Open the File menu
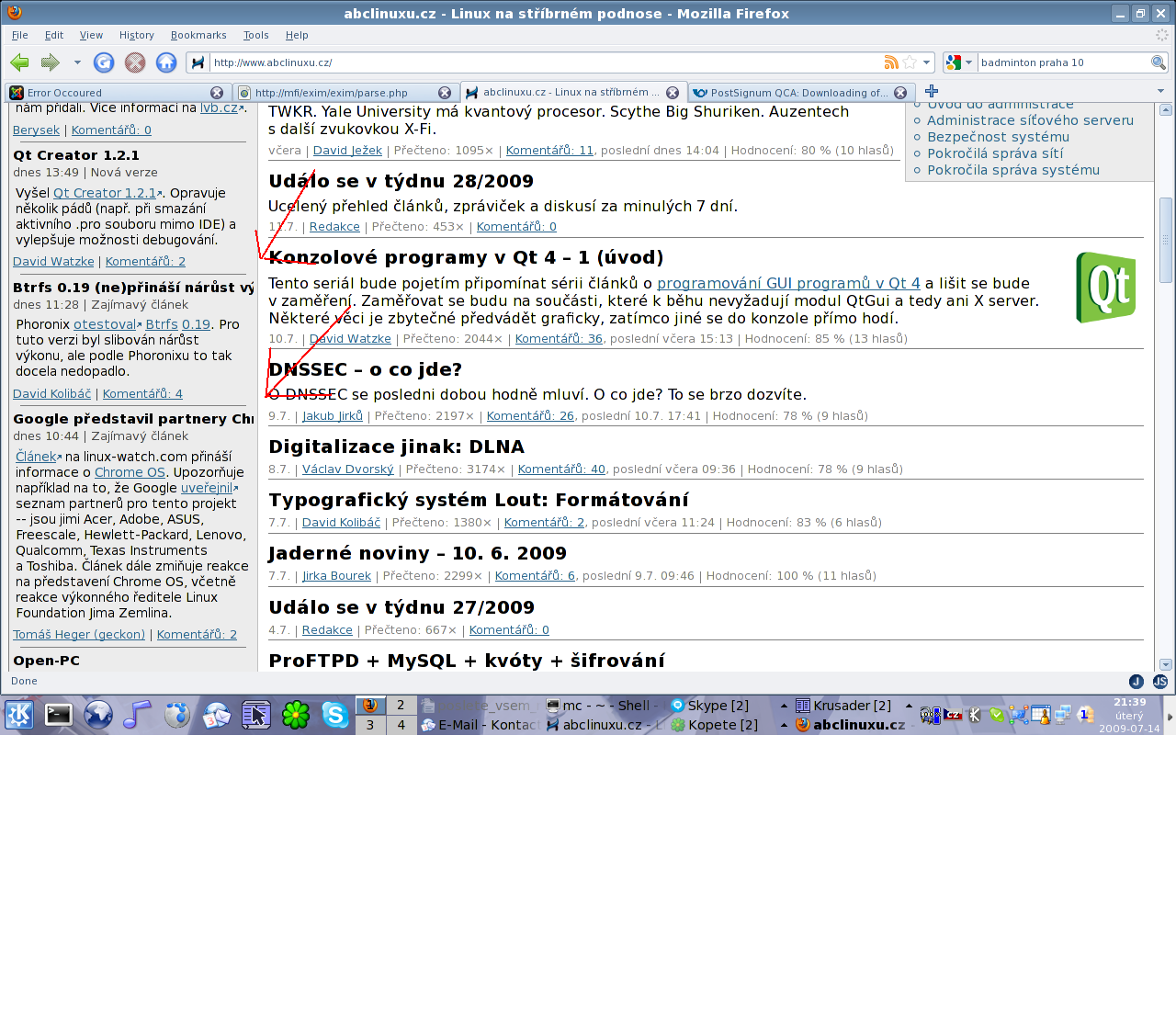 pyautogui.click(x=20, y=35)
